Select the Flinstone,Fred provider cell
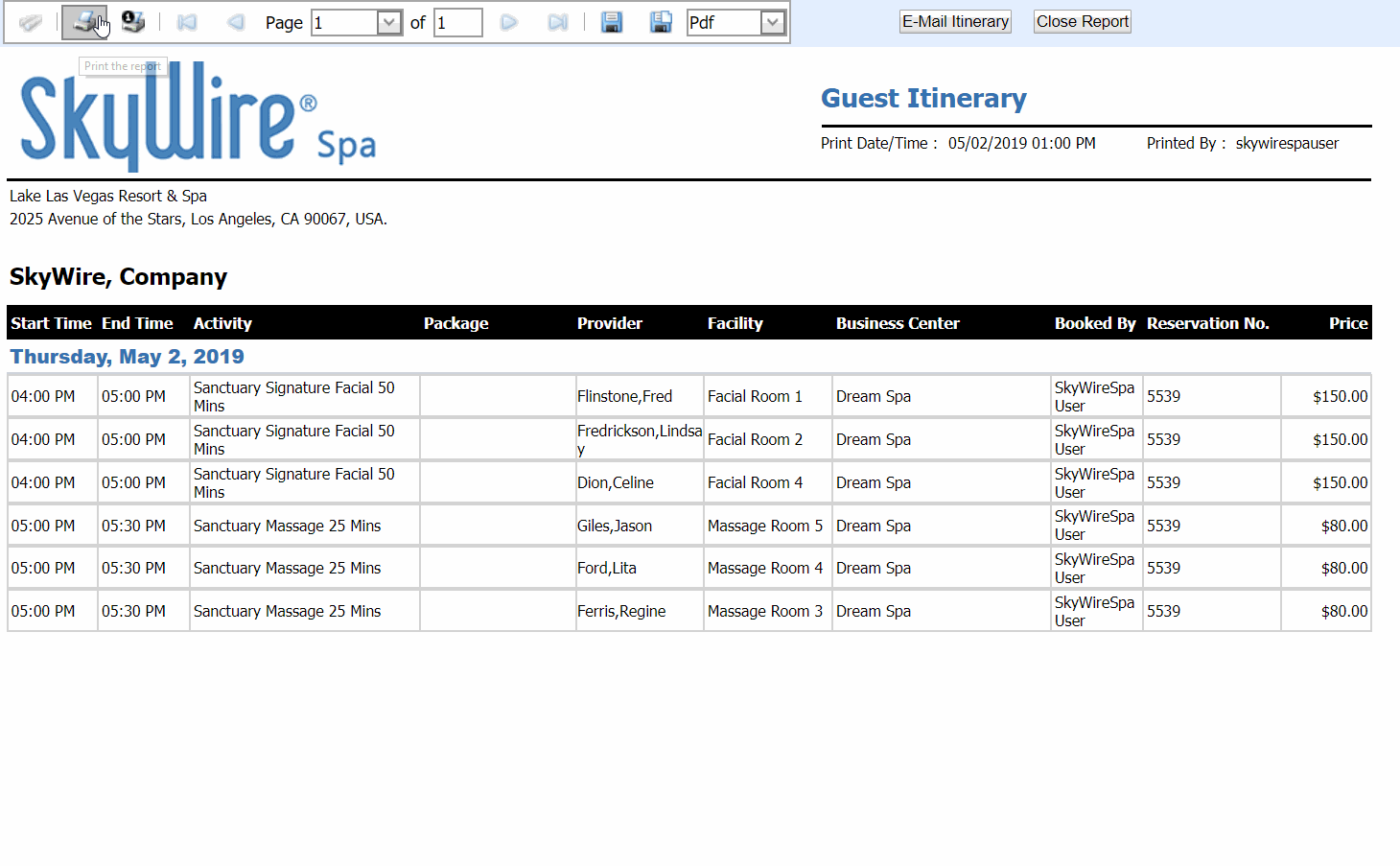Image resolution: width=1400 pixels, height=866 pixels. 624,396
